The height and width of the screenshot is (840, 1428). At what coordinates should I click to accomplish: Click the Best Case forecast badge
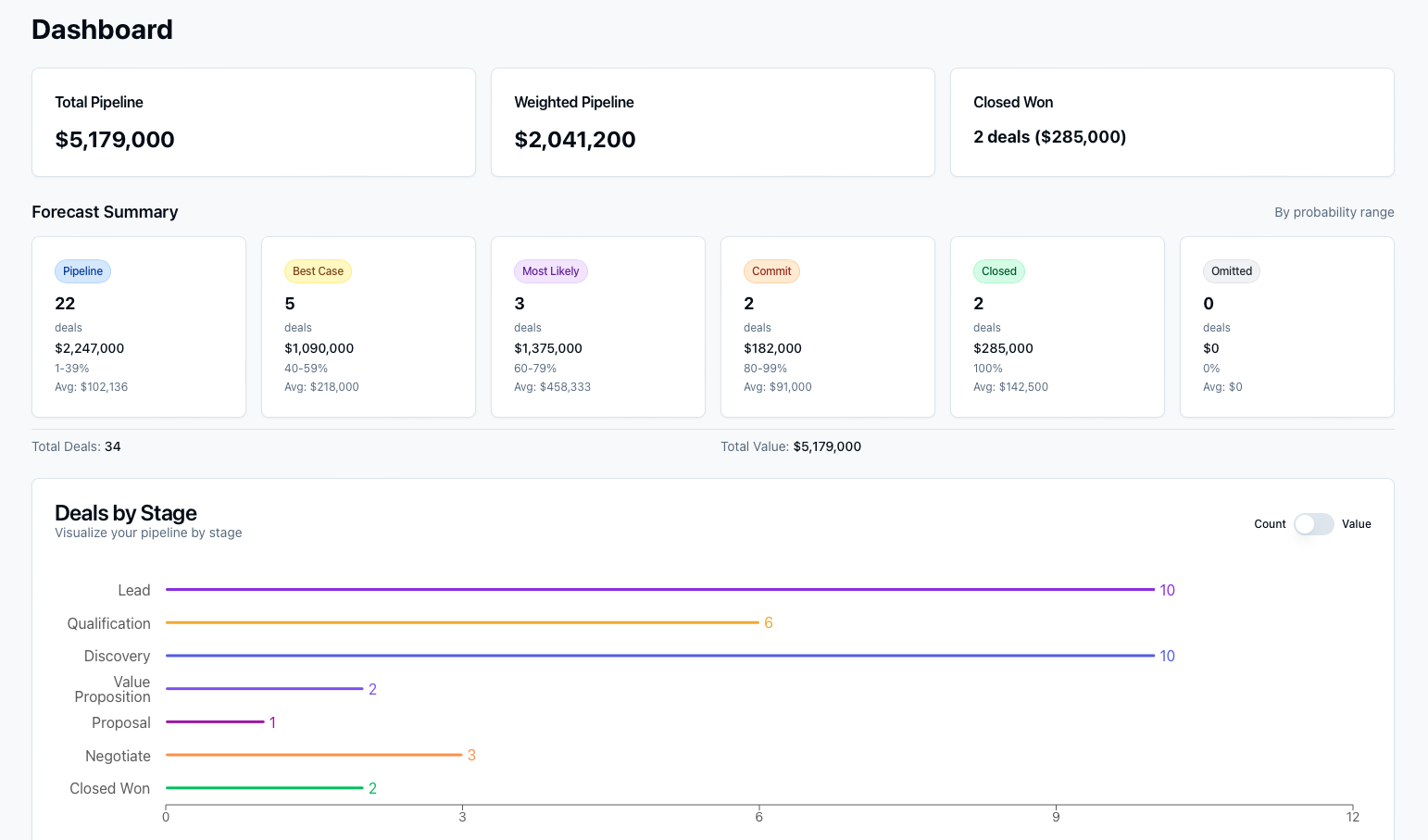coord(318,271)
